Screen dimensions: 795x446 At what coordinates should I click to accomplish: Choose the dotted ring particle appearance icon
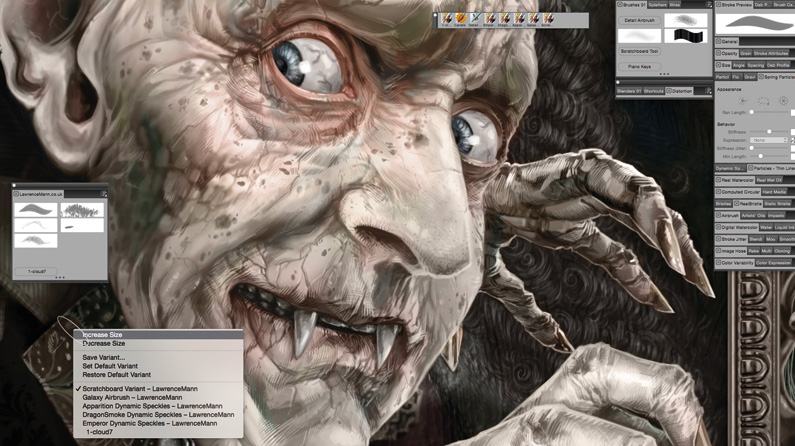pos(764,101)
